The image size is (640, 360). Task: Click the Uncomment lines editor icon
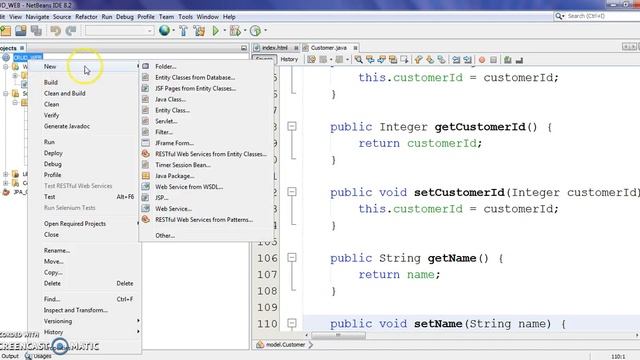pyautogui.click(x=519, y=60)
